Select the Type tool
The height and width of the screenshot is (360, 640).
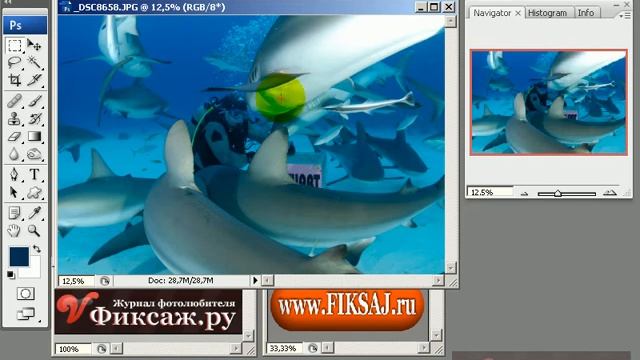coord(34,175)
